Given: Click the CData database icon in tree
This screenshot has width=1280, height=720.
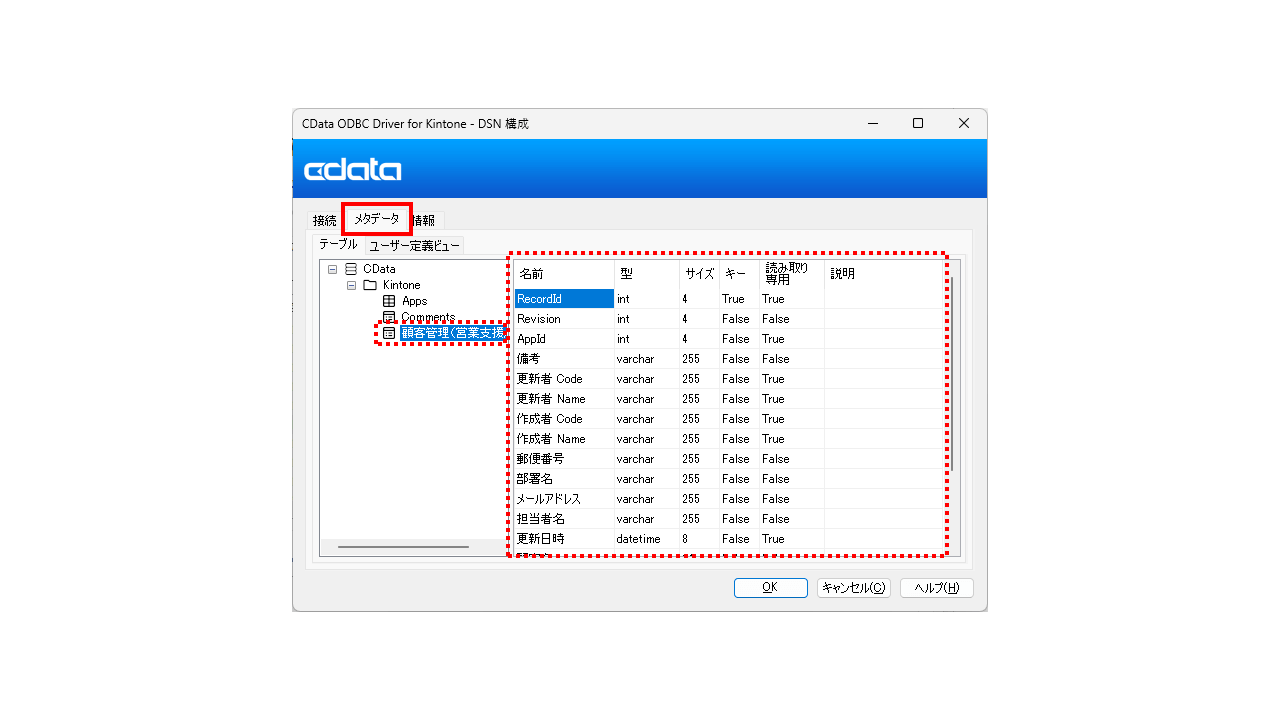Looking at the screenshot, I should (x=351, y=269).
